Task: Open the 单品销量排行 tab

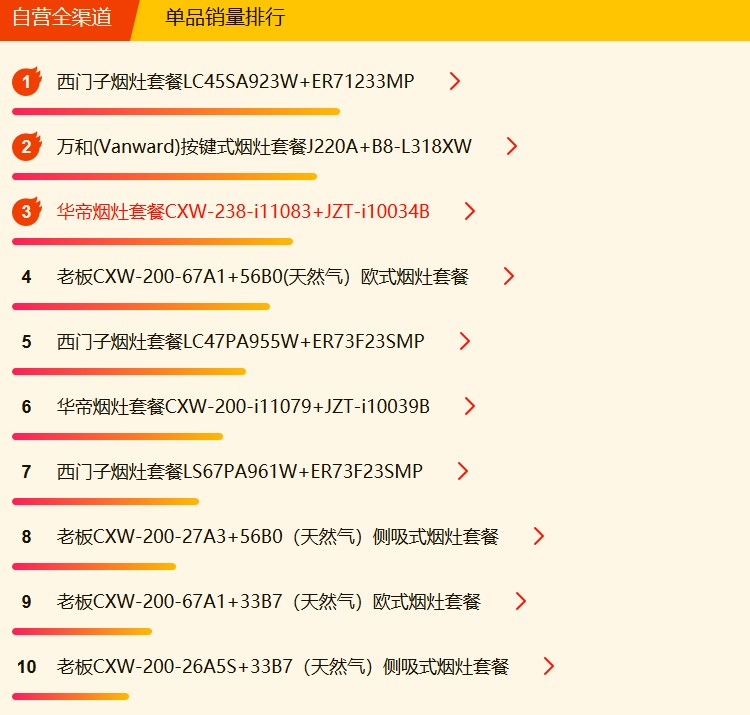Action: [225, 18]
